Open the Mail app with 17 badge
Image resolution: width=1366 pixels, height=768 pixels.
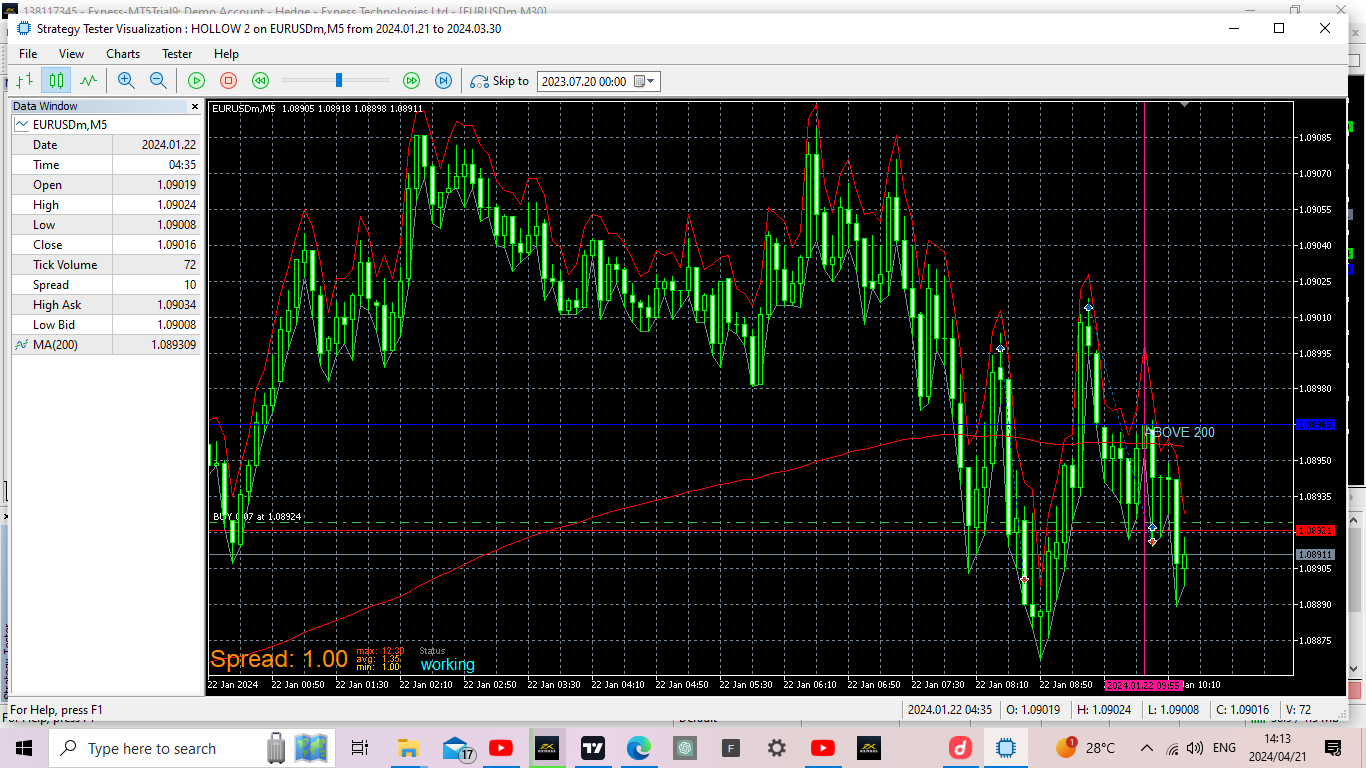(x=457, y=748)
